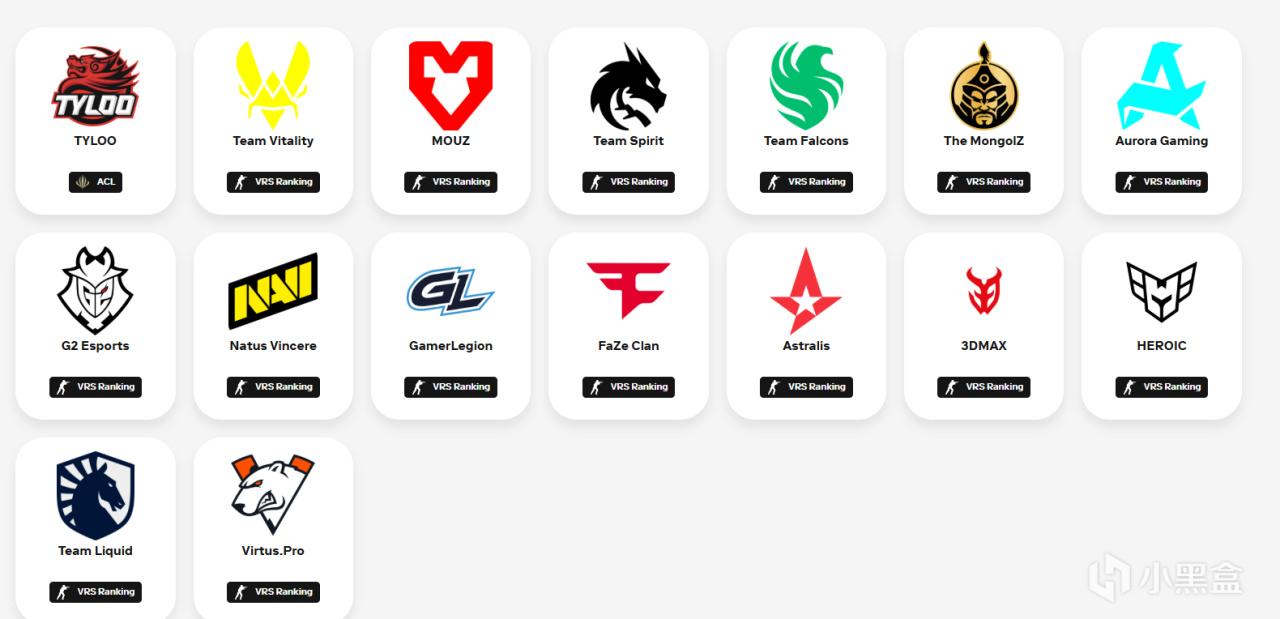Click VRS Ranking badge under Team Liquid
This screenshot has width=1280, height=619.
(95, 592)
